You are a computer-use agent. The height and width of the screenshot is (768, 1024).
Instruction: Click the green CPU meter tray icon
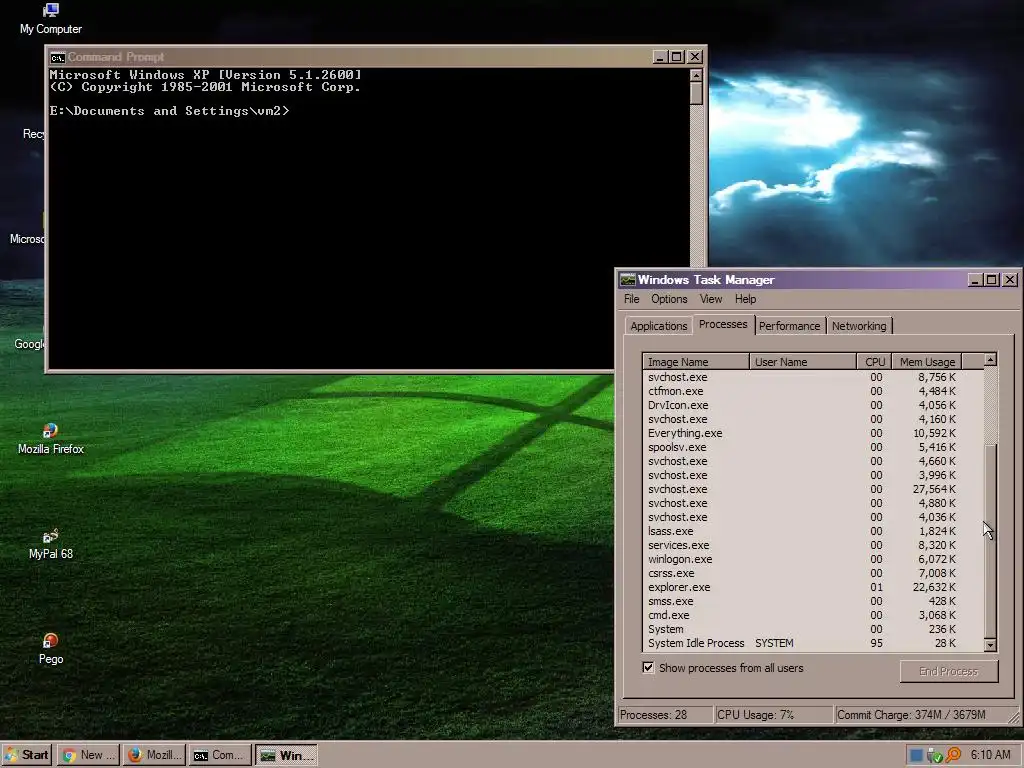coord(935,756)
